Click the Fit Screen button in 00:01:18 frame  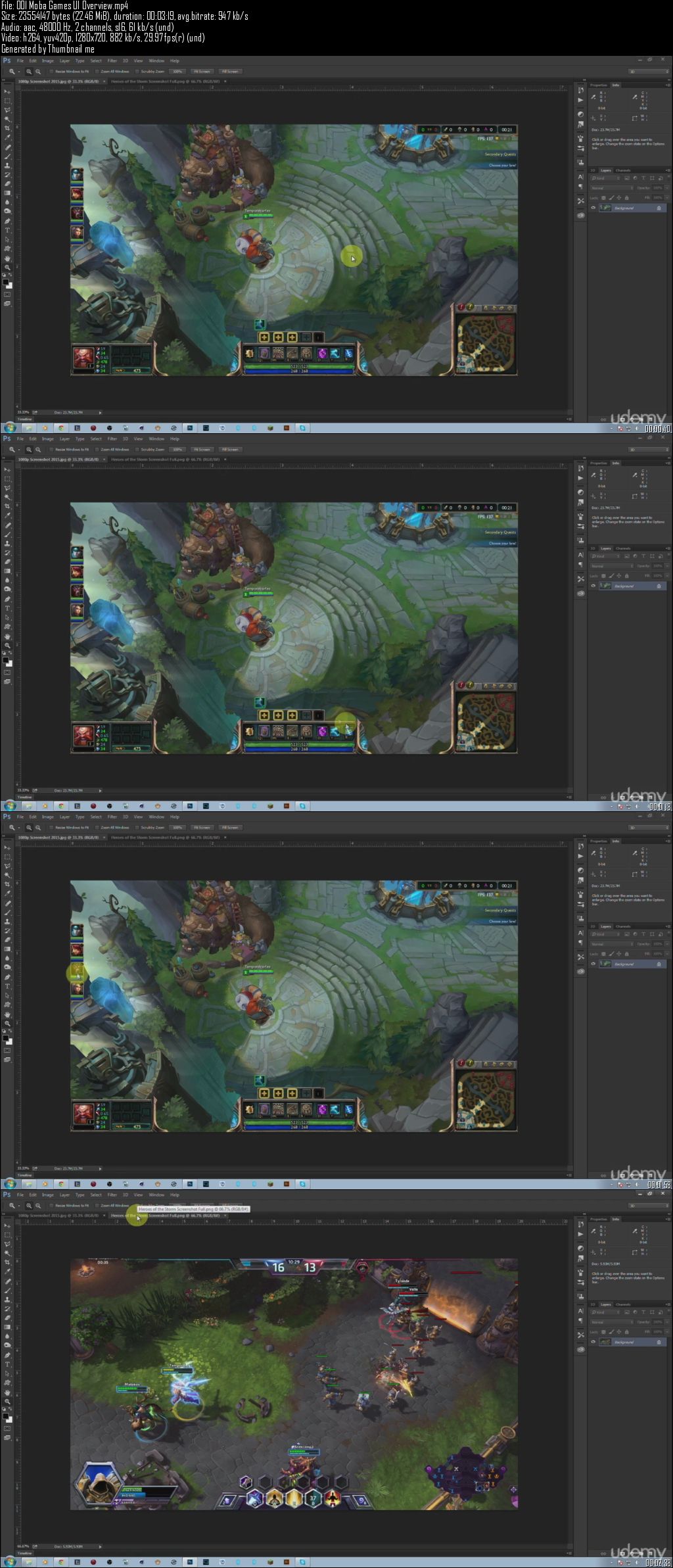click(202, 449)
